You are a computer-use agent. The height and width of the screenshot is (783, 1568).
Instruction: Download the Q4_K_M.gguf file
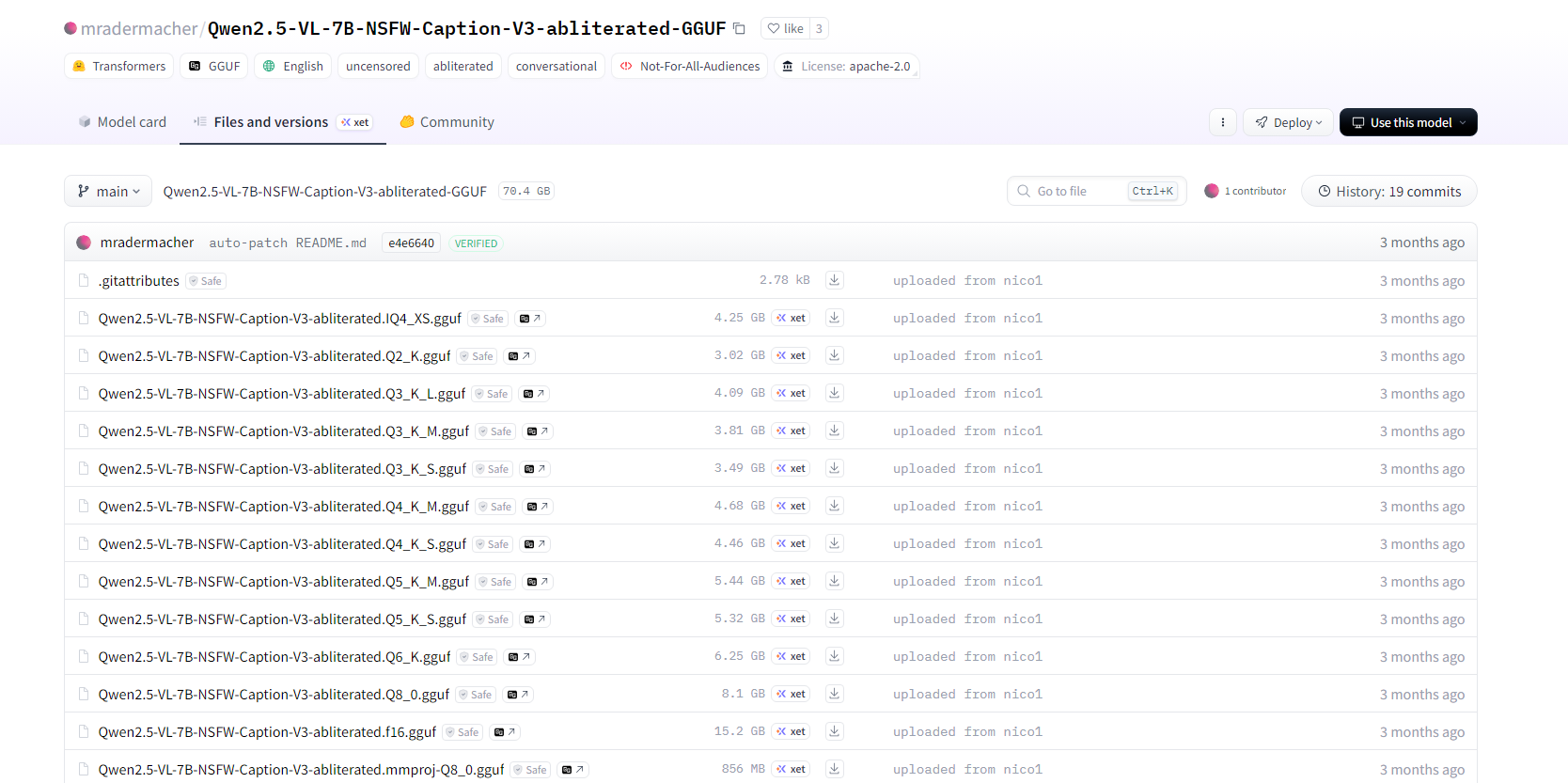(x=834, y=506)
